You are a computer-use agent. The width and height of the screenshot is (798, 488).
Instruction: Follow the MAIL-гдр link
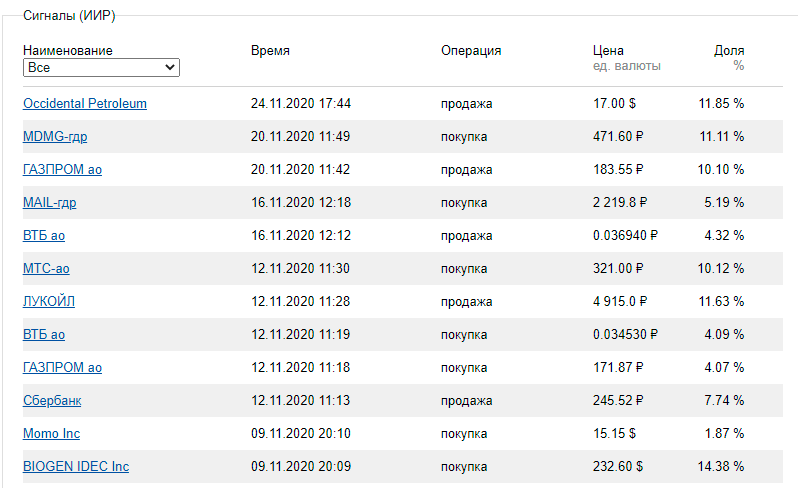pyautogui.click(x=50, y=203)
